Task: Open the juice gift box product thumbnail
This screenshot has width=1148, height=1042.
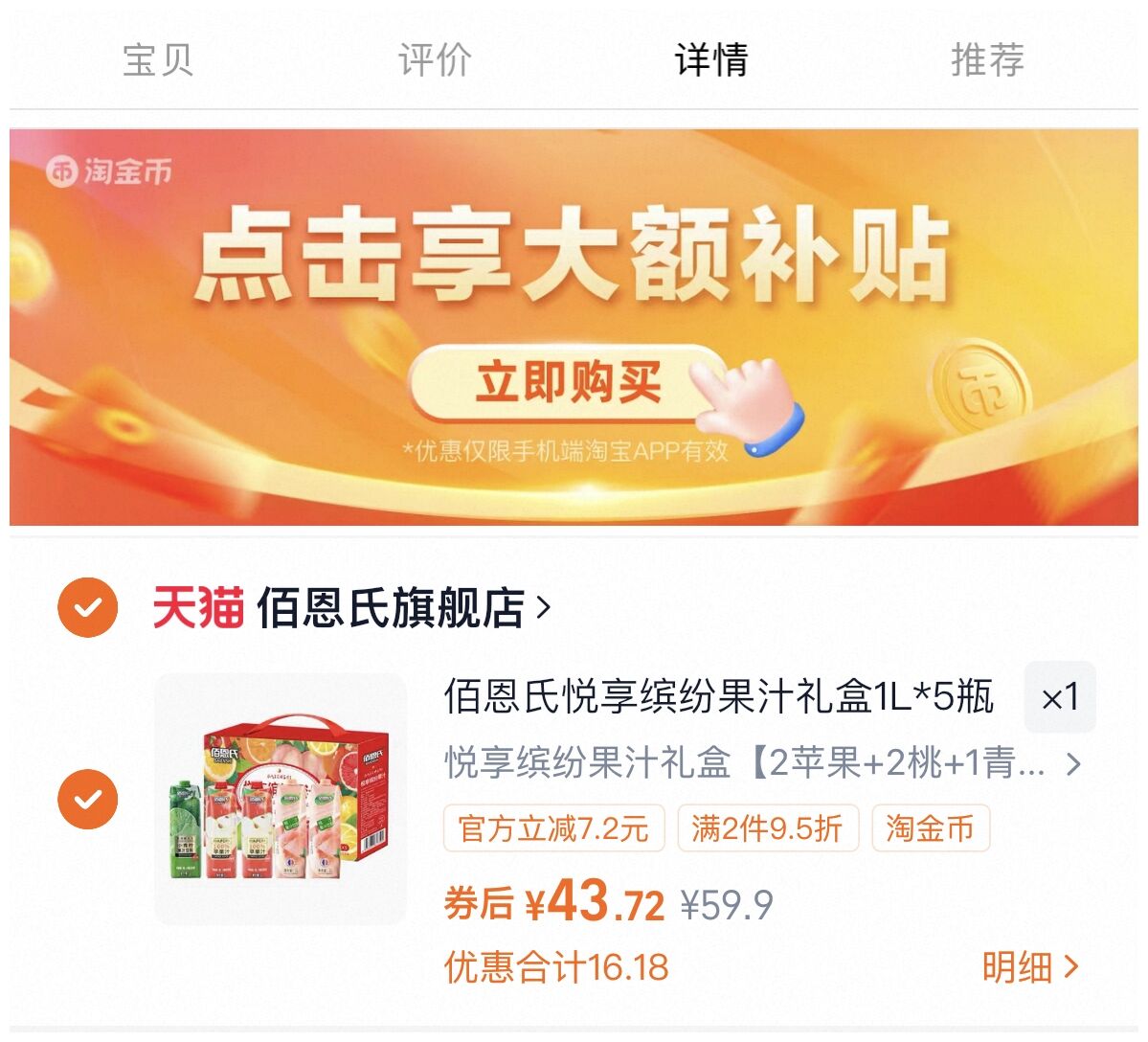Action: click(x=281, y=798)
